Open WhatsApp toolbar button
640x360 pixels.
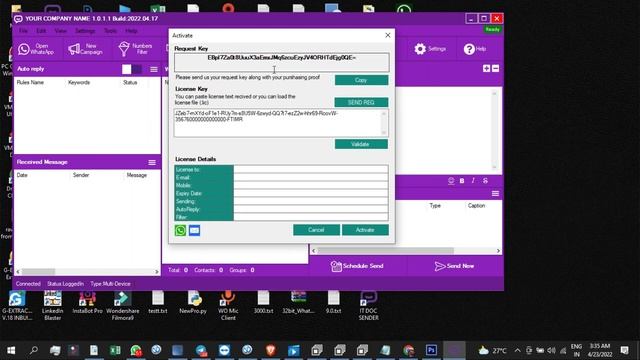[x=36, y=49]
